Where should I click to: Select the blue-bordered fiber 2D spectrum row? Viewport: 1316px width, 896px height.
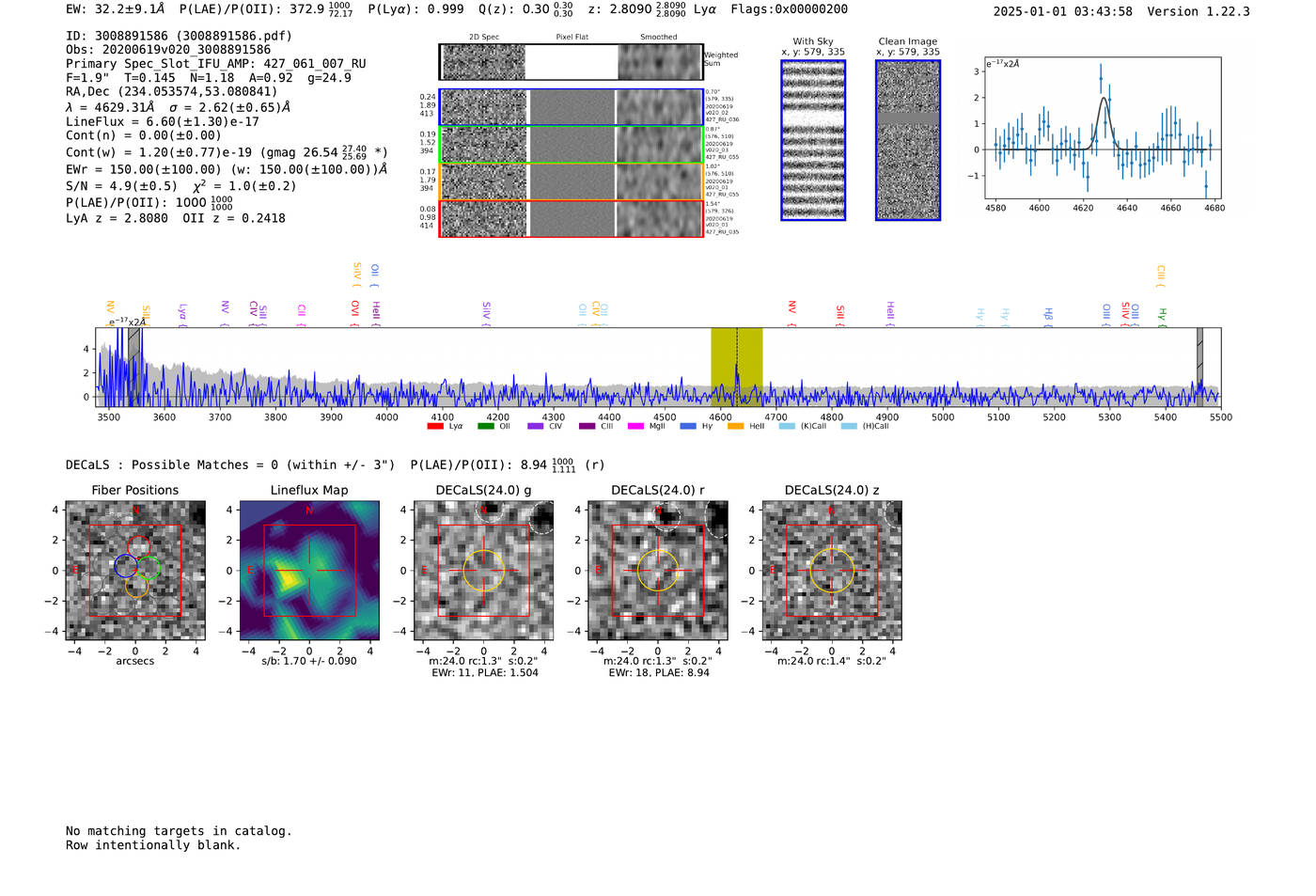pyautogui.click(x=571, y=107)
